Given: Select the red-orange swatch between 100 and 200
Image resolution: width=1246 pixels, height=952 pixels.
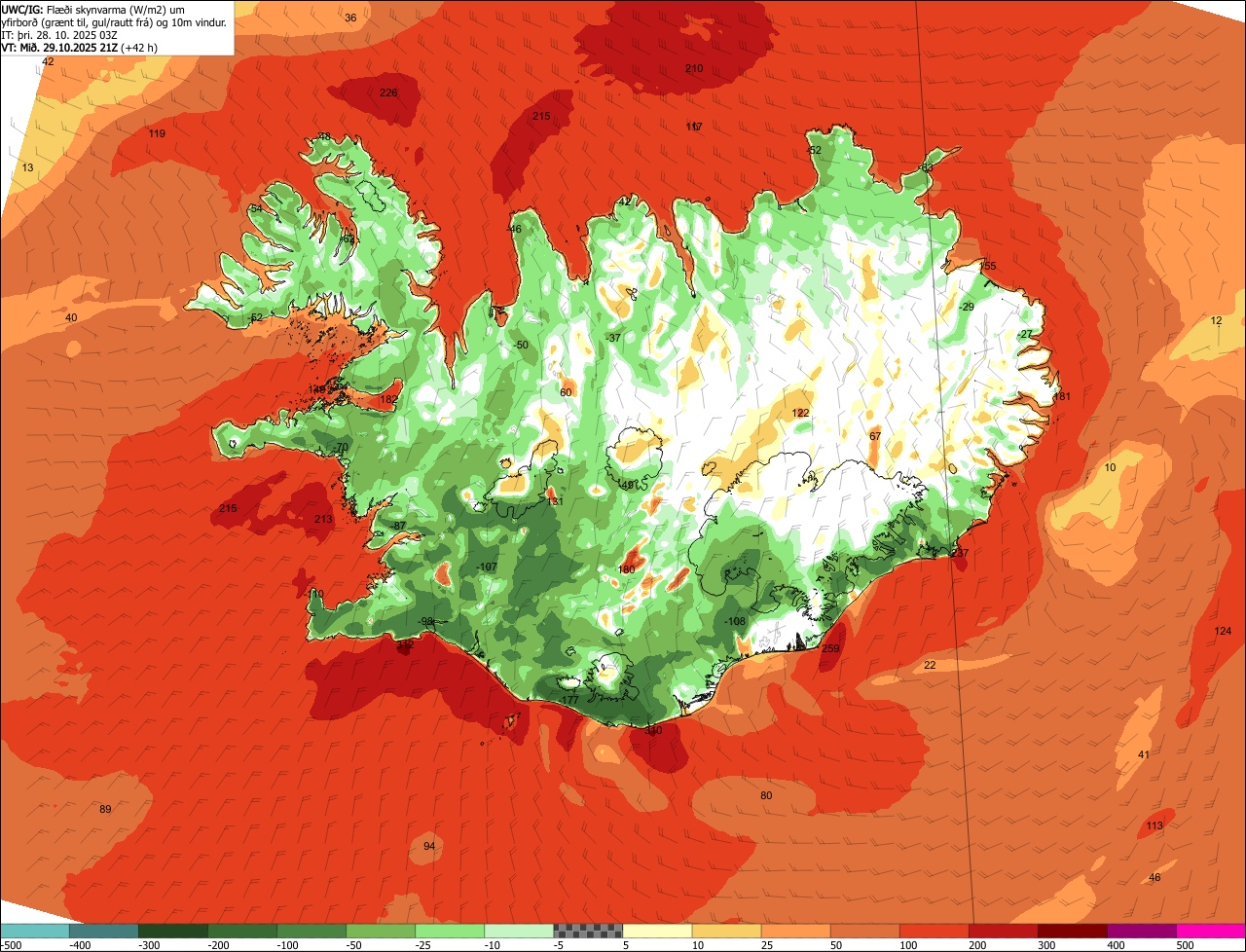Looking at the screenshot, I should pos(934,931).
